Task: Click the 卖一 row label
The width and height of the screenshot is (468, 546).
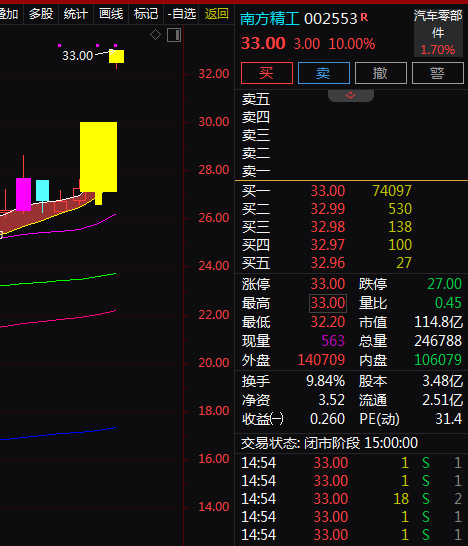Action: (x=256, y=172)
